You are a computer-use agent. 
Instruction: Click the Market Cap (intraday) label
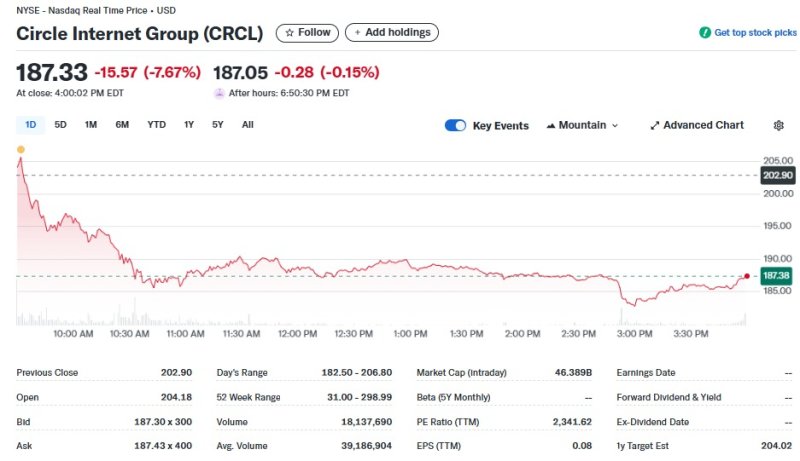pos(461,373)
